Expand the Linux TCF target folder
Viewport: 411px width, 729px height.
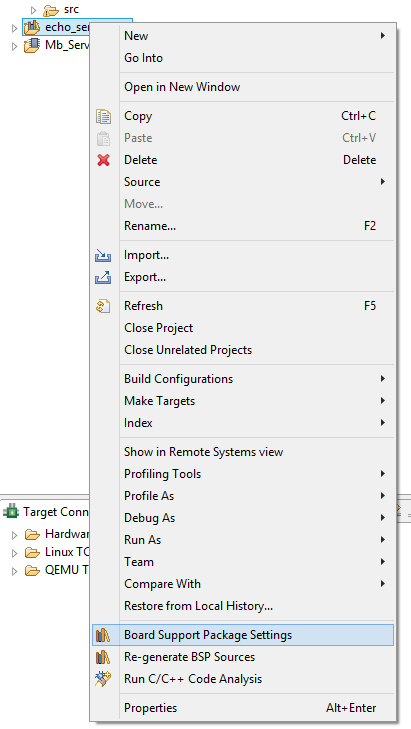pyautogui.click(x=14, y=553)
